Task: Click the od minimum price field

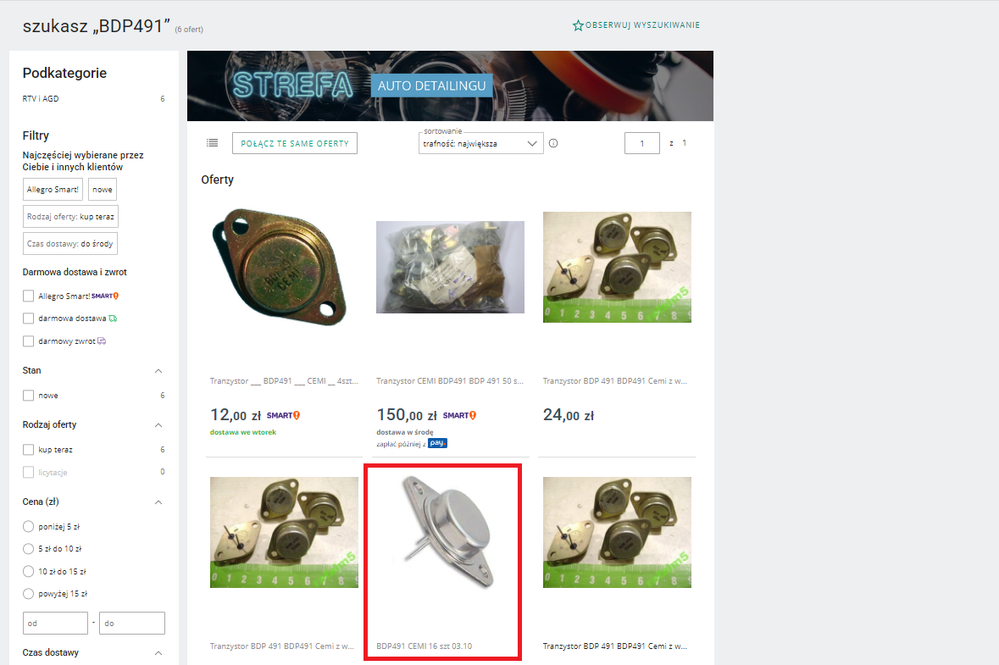Action: click(55, 624)
